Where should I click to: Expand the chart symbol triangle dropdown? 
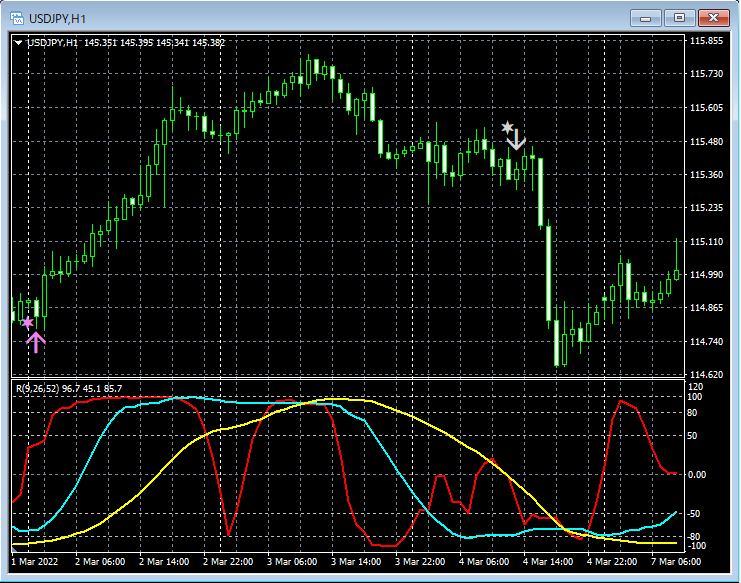(x=18, y=43)
